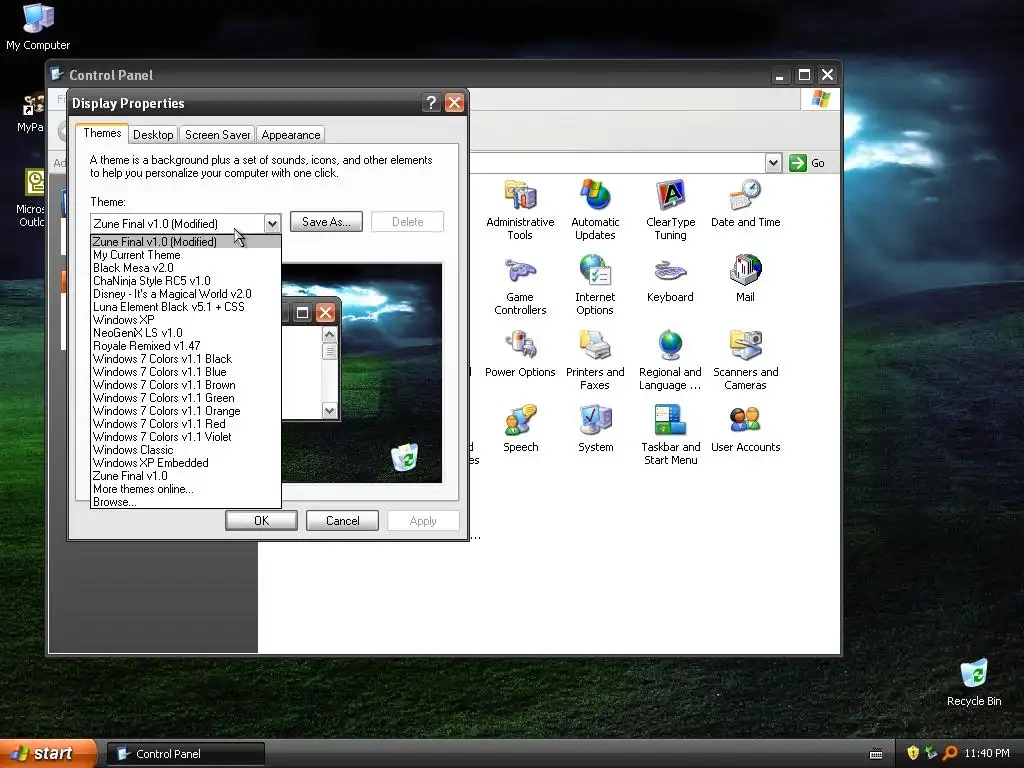Image resolution: width=1024 pixels, height=768 pixels.
Task: Open Regional and Language options icon
Action: click(x=670, y=359)
